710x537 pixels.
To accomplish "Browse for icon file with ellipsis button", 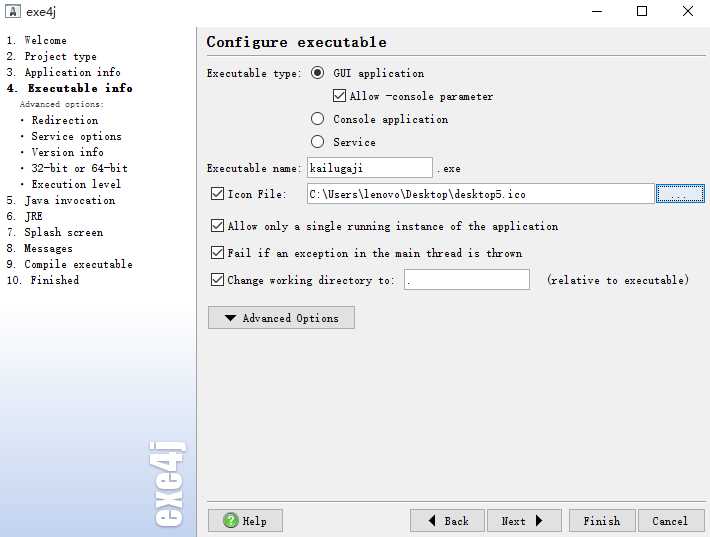I will [x=680, y=194].
